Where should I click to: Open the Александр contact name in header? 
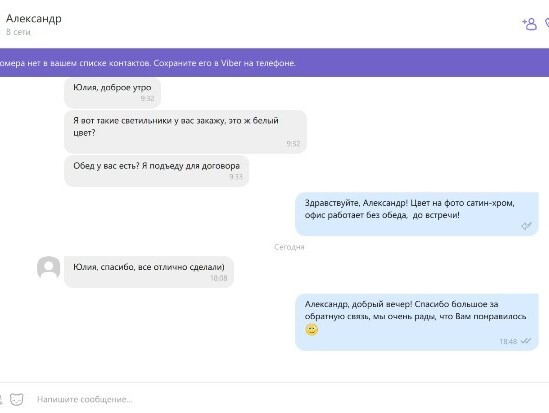34,19
